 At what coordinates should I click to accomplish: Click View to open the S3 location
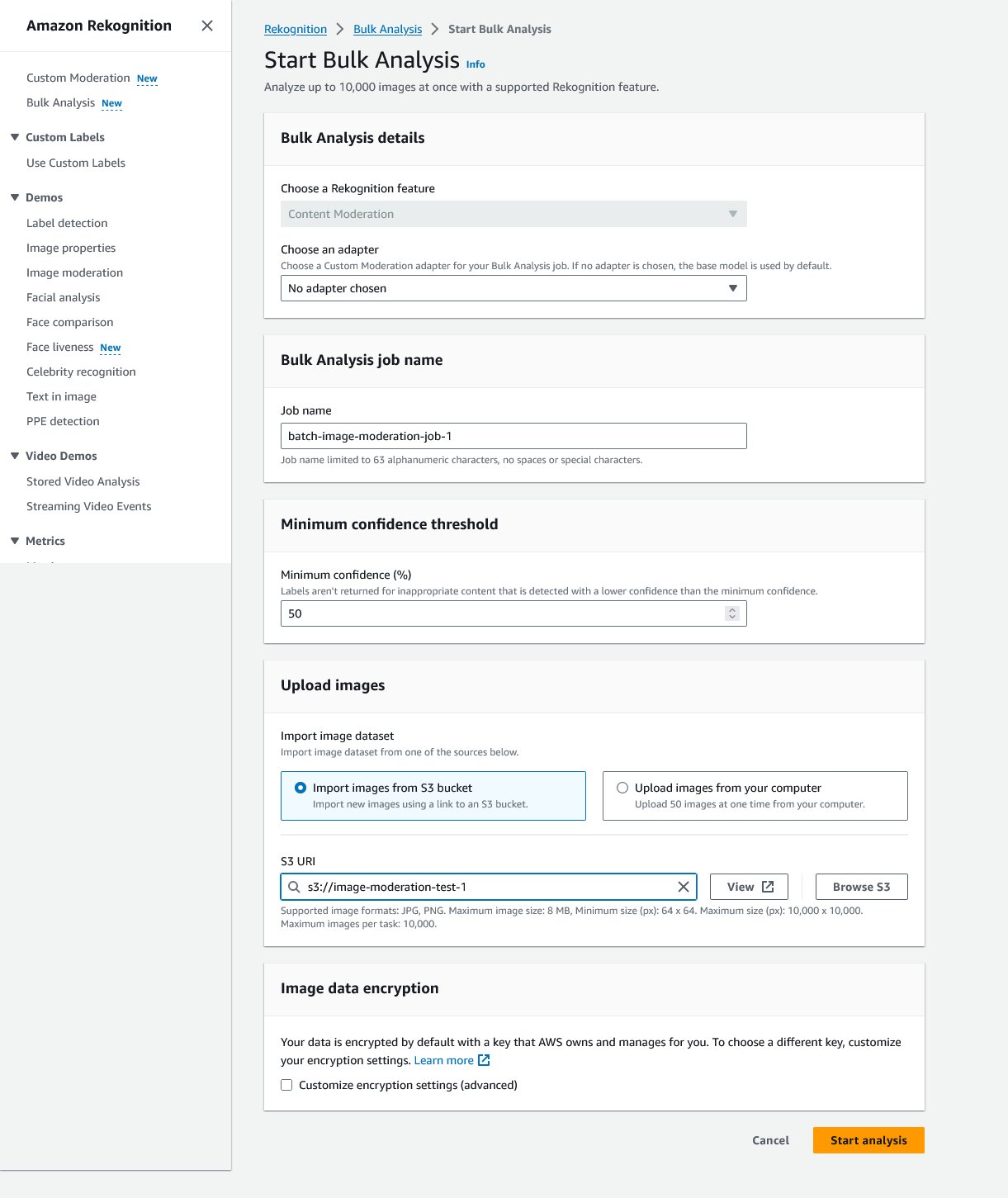click(x=750, y=887)
